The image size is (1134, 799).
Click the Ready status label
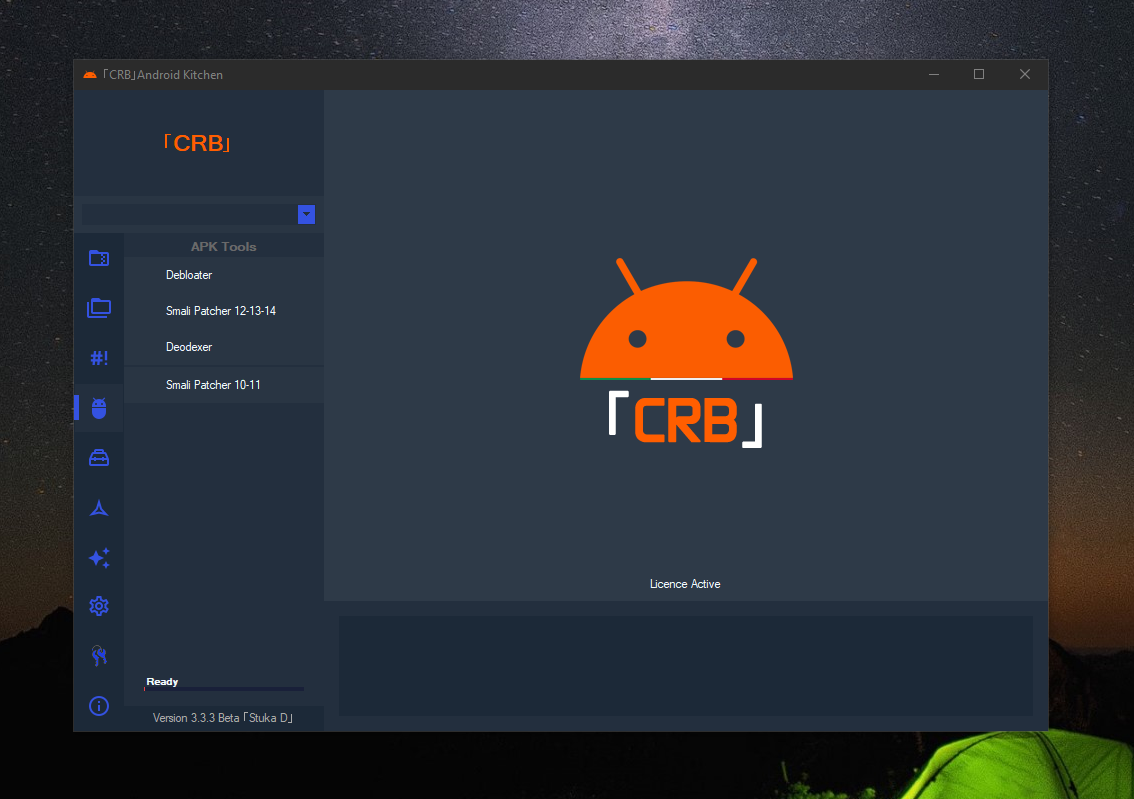pos(162,681)
